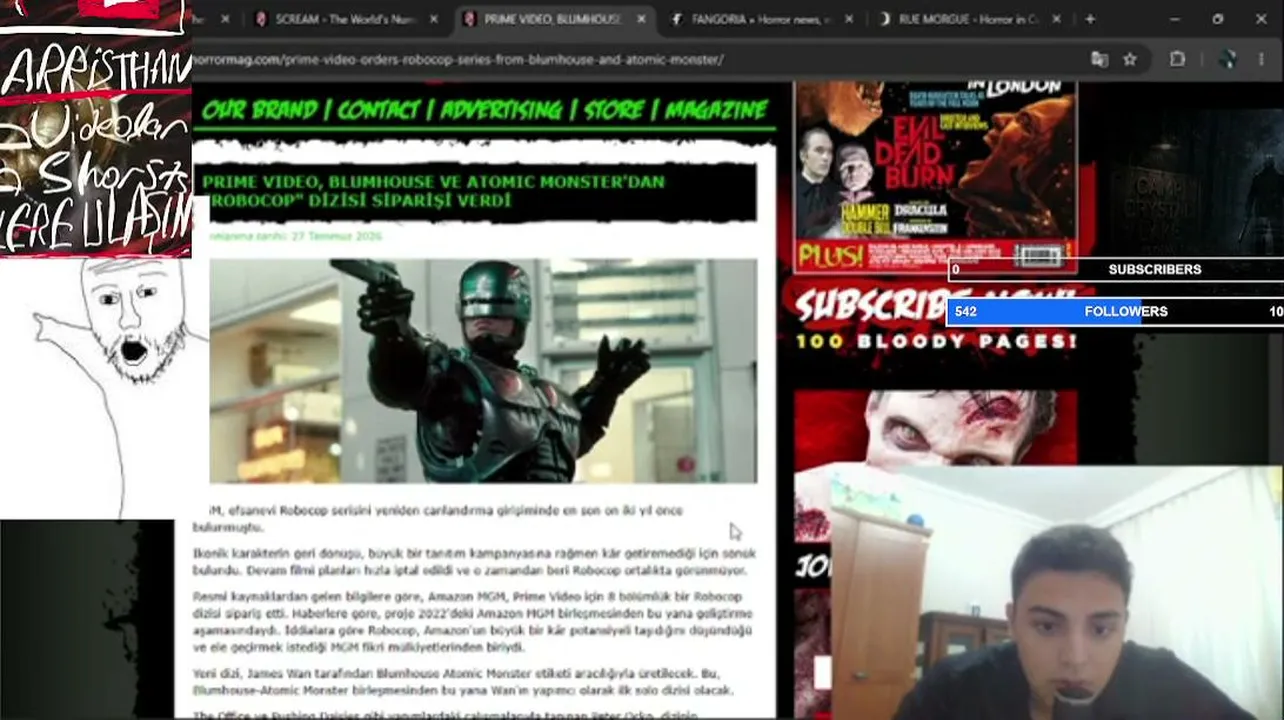The width and height of the screenshot is (1284, 720).
Task: Click the article date '27 Temmuz 2026'
Action: tap(336, 236)
